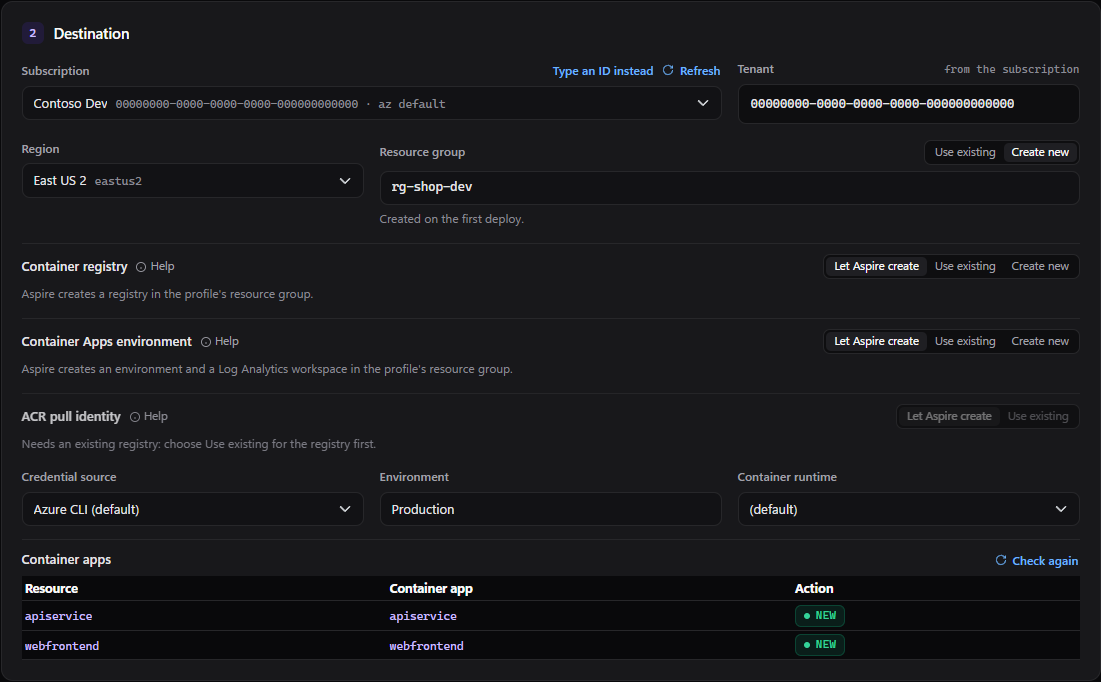The image size is (1101, 682).
Task: Click the NEW badge in apiservice row
Action: 819,616
